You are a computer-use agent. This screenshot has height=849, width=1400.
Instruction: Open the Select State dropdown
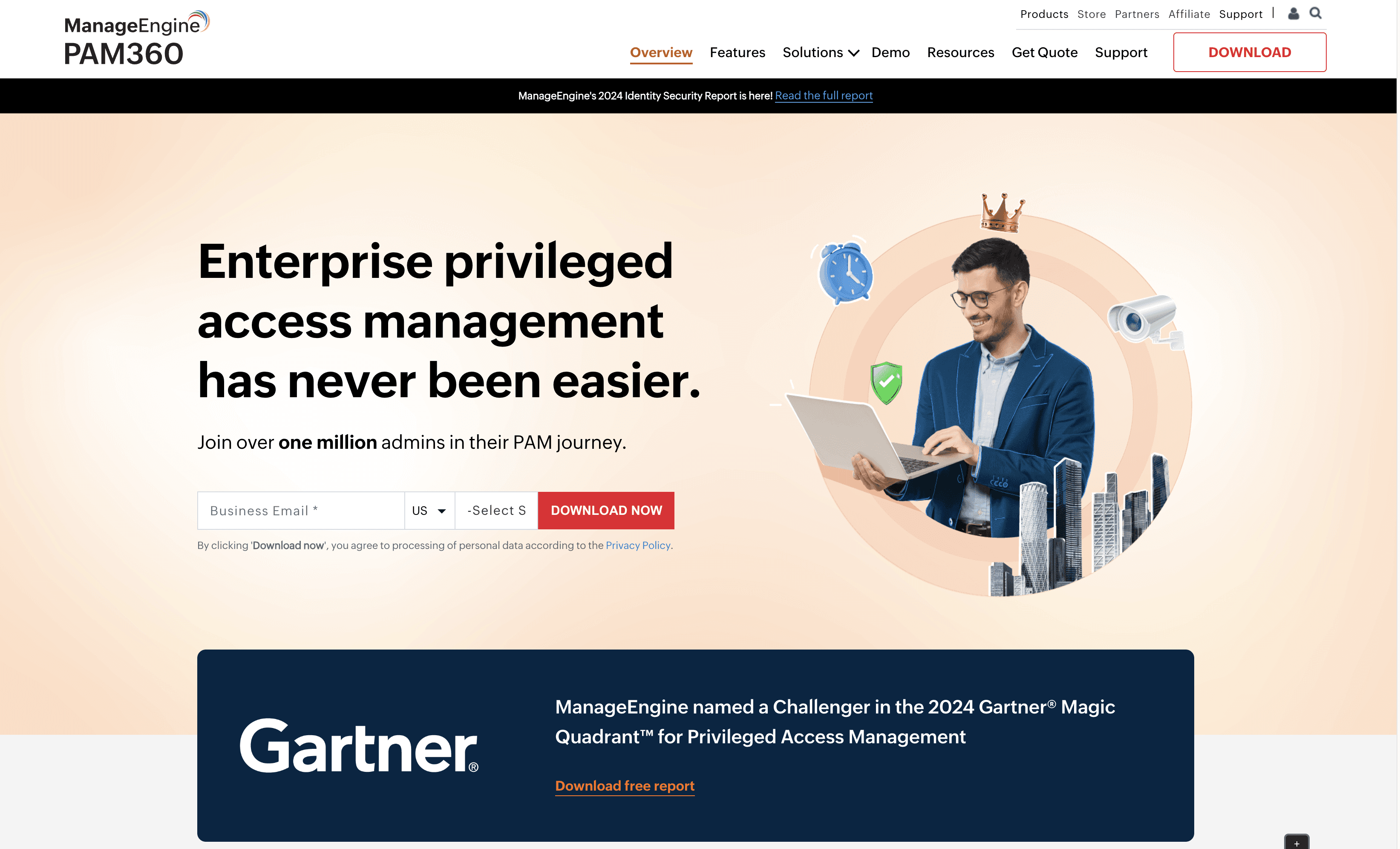[497, 510]
